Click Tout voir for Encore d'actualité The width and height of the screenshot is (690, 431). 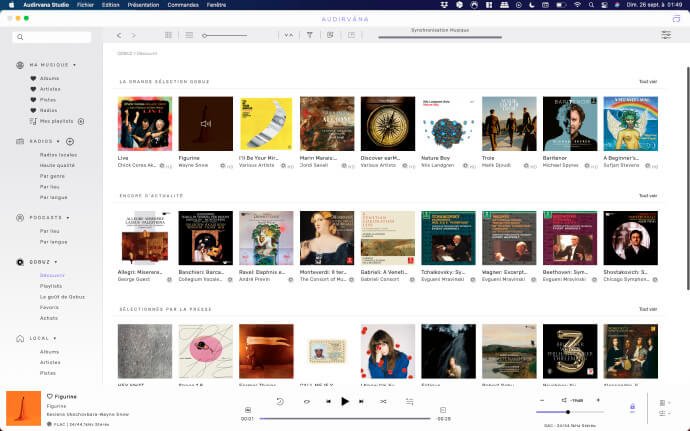648,196
